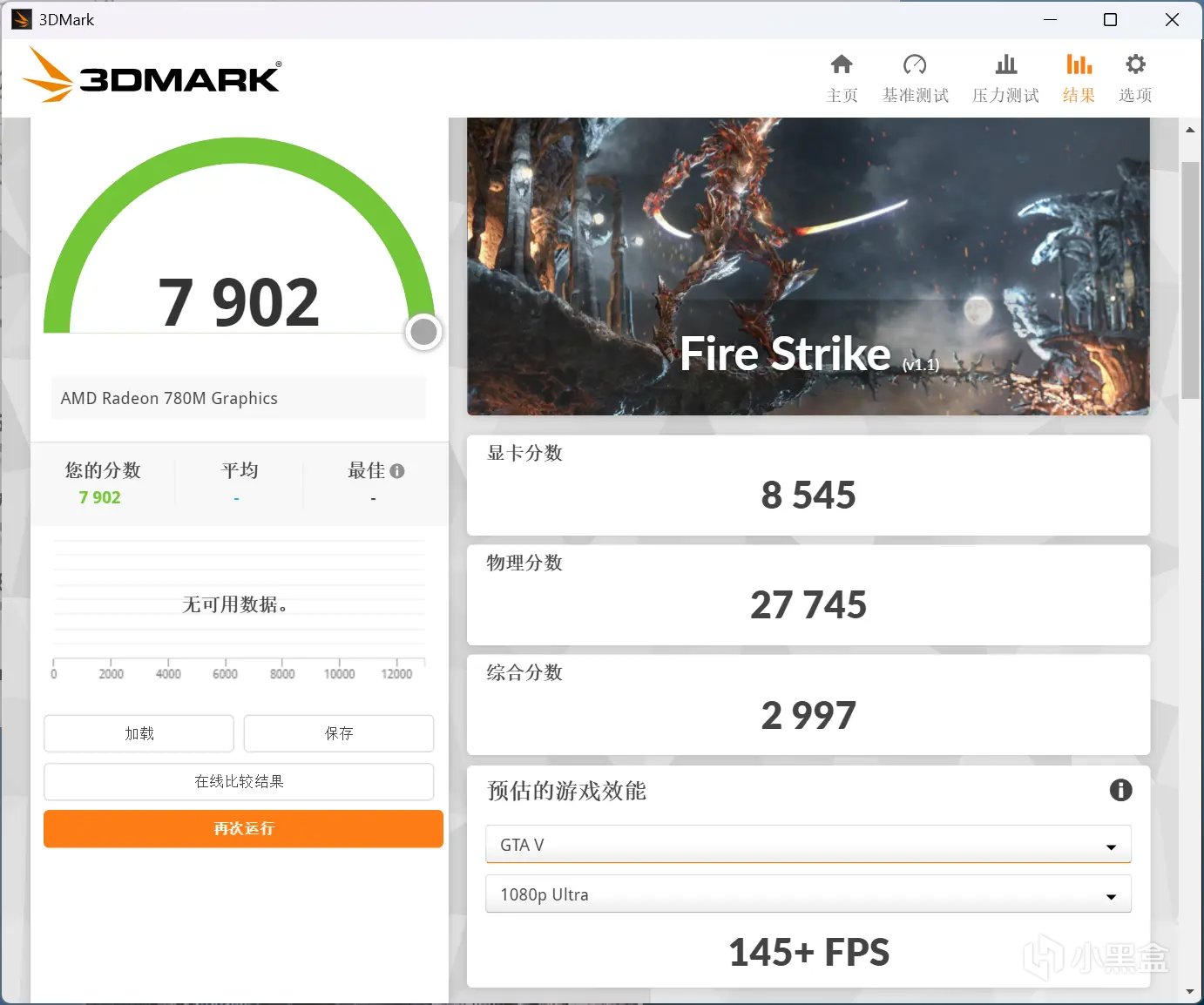
Task: Click the 3DMark logo in the header
Action: (x=152, y=75)
